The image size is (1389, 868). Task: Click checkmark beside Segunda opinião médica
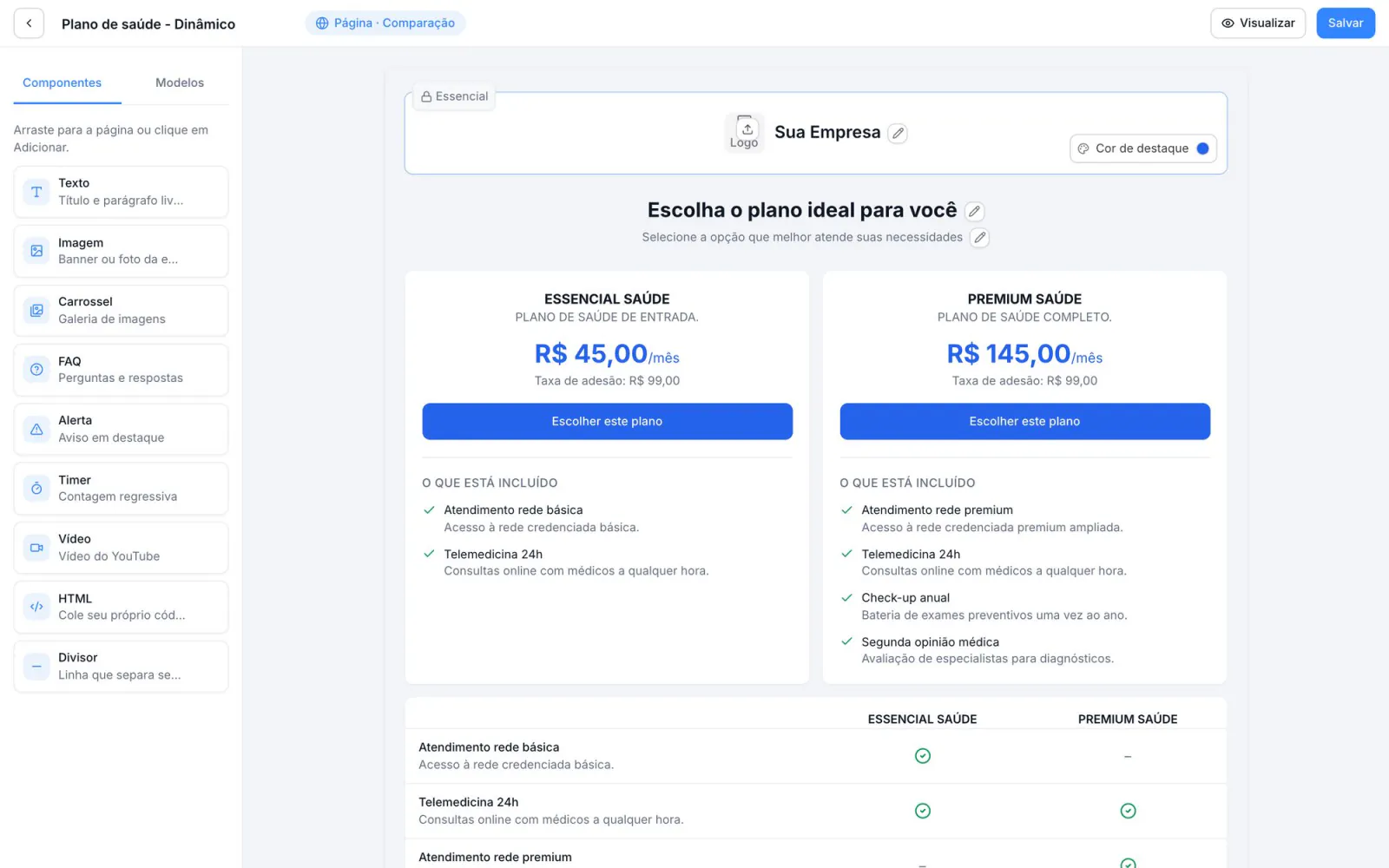pyautogui.click(x=846, y=641)
